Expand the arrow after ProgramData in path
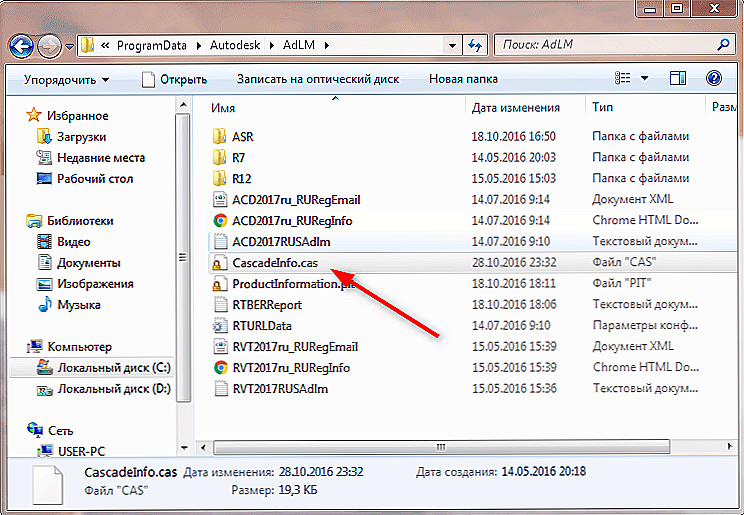This screenshot has width=744, height=515. 198,46
